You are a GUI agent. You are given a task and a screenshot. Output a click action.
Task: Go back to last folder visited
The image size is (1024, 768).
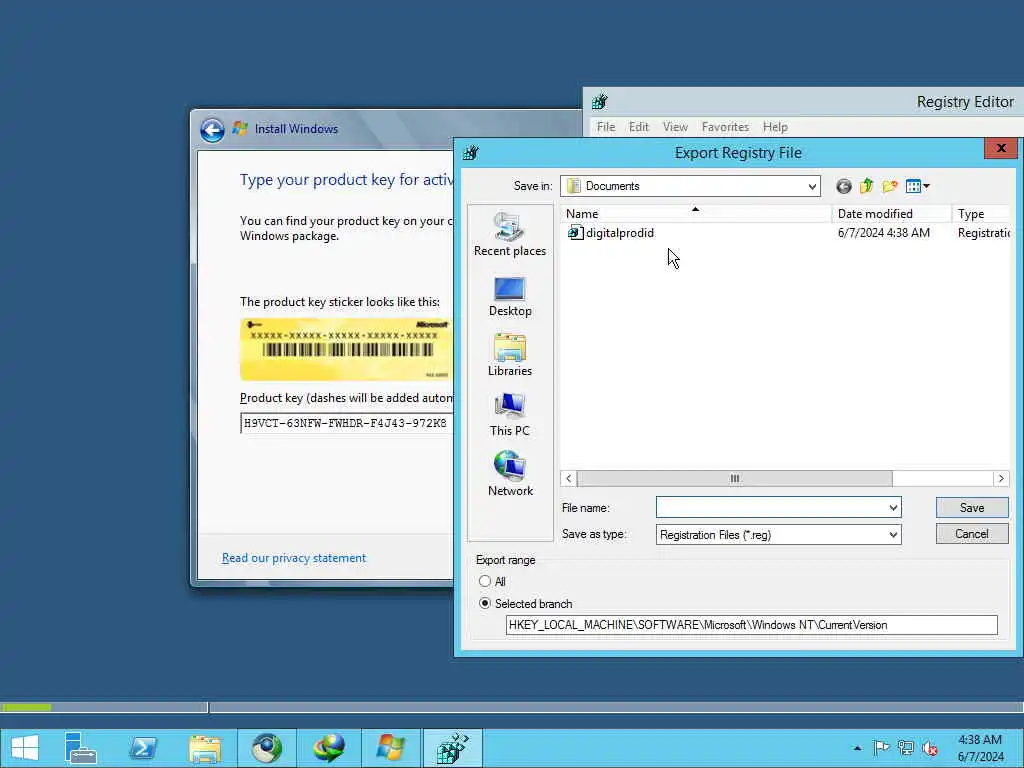tap(844, 187)
